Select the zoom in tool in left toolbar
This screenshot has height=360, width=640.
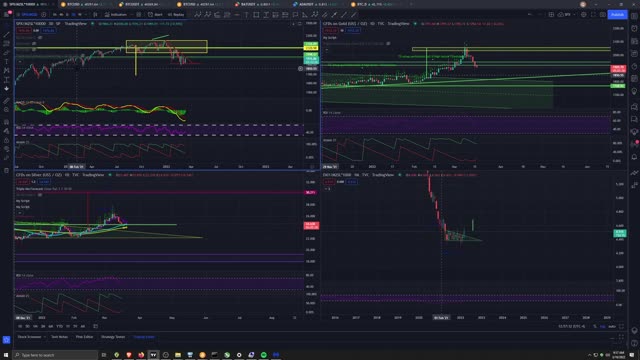point(6,110)
